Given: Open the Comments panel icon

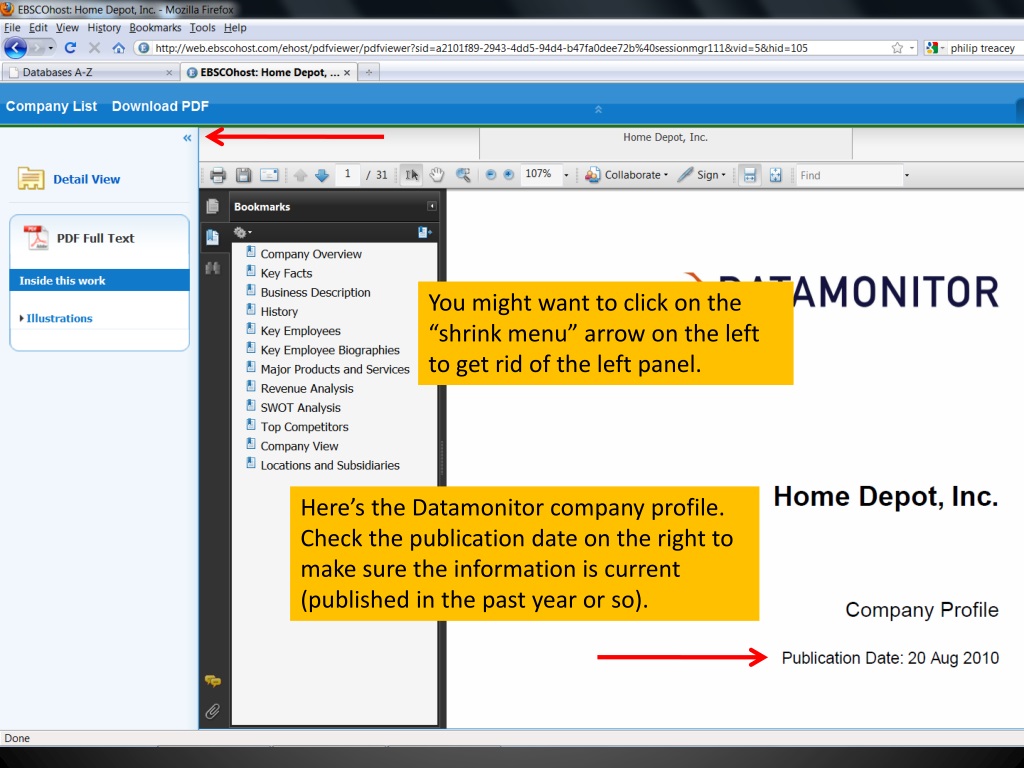Looking at the screenshot, I should pyautogui.click(x=213, y=681).
